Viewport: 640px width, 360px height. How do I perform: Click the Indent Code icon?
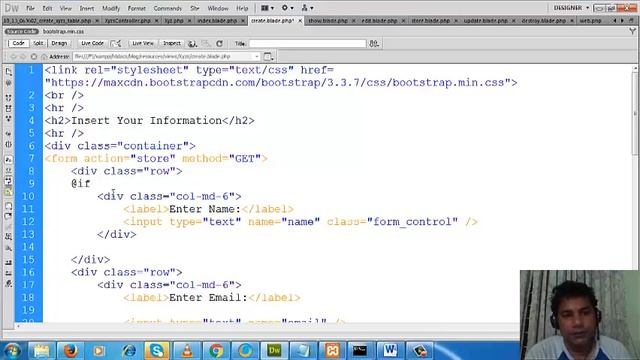click(8, 262)
